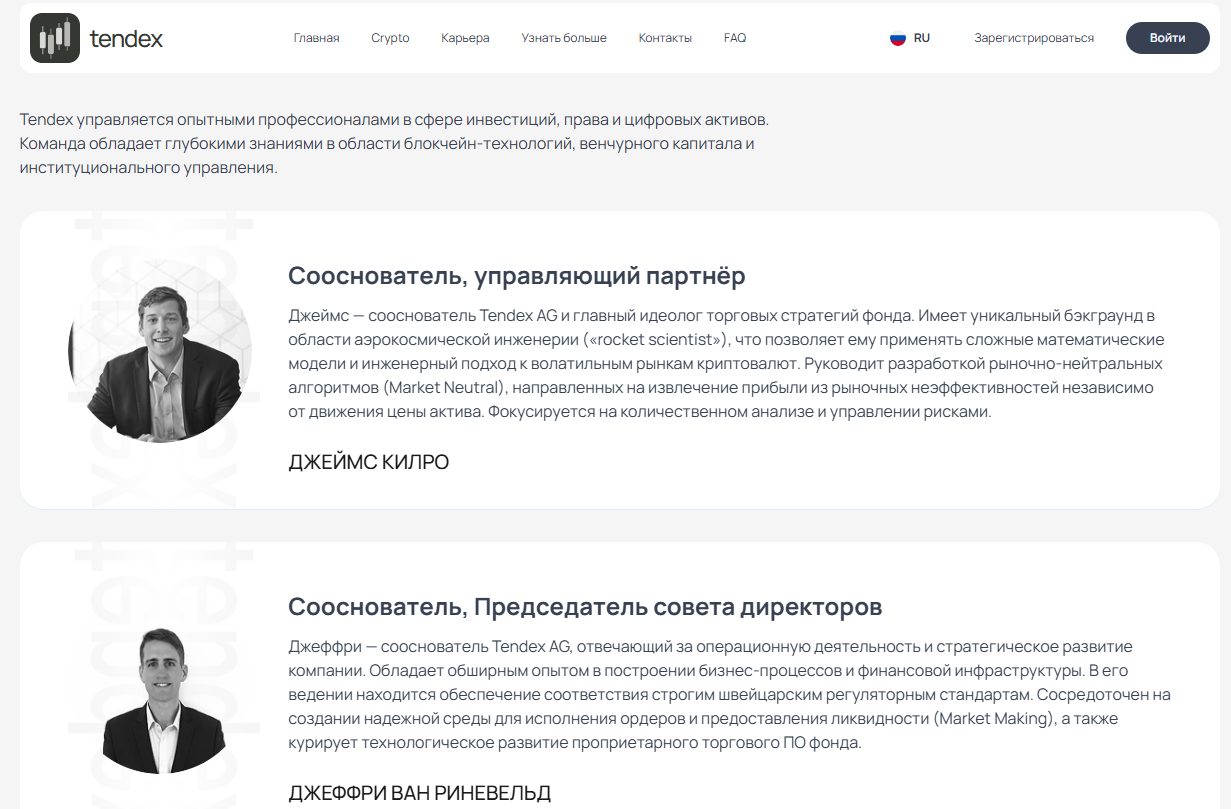Open the RU language selector
Image resolution: width=1231 pixels, height=809 pixels.
pyautogui.click(x=921, y=38)
